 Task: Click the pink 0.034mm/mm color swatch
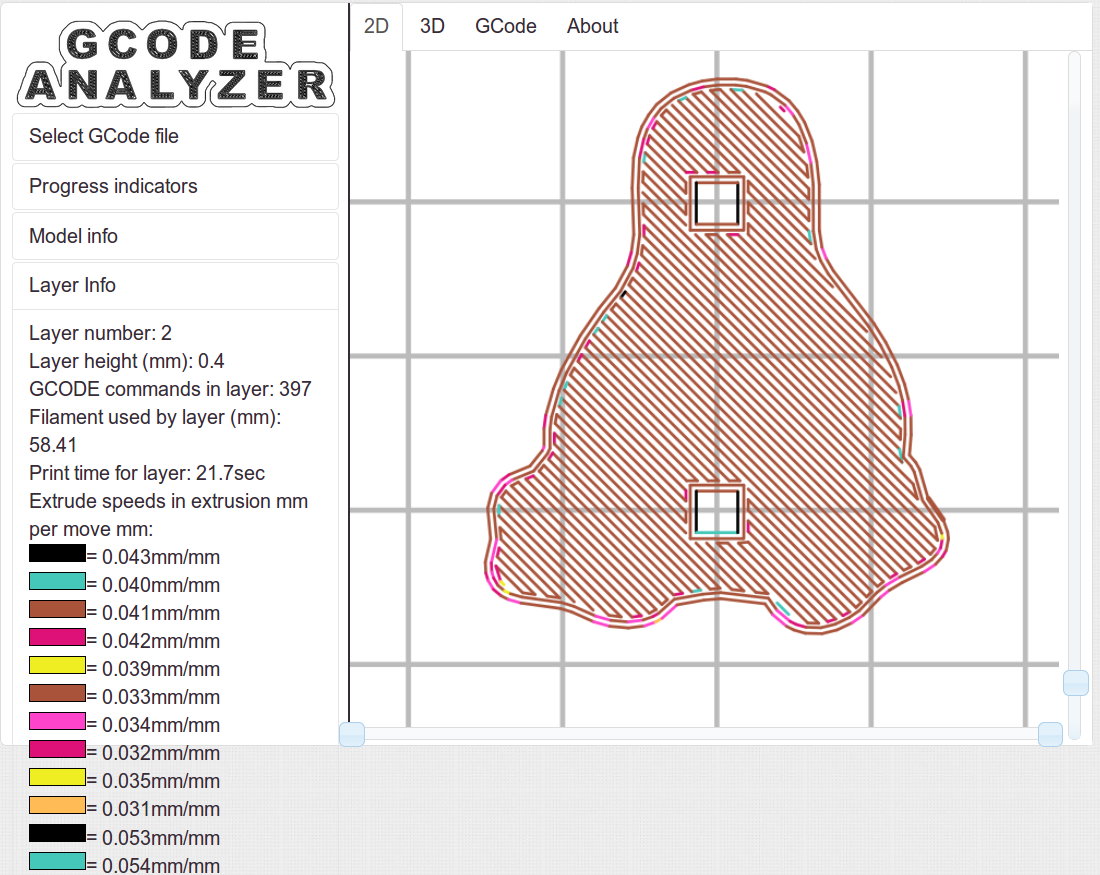(57, 721)
